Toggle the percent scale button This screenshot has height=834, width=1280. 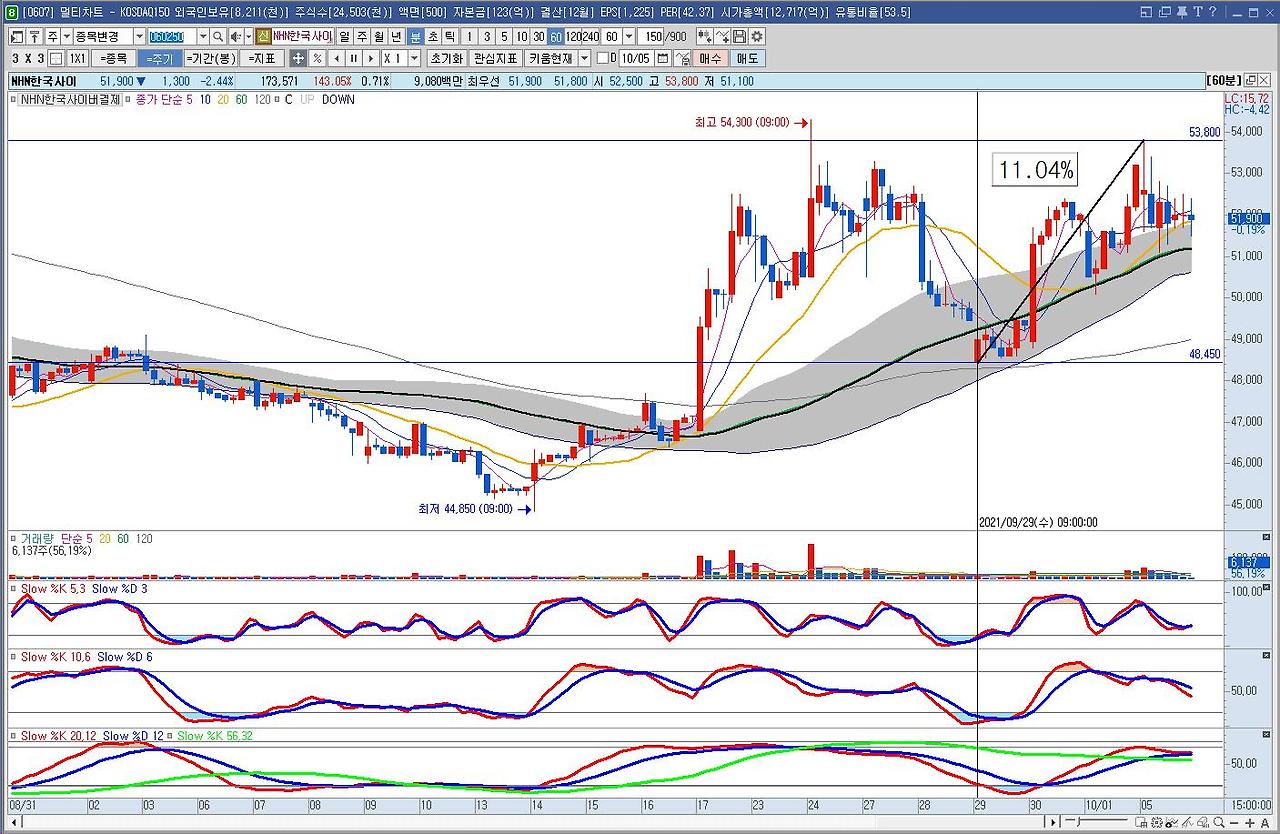click(x=317, y=58)
